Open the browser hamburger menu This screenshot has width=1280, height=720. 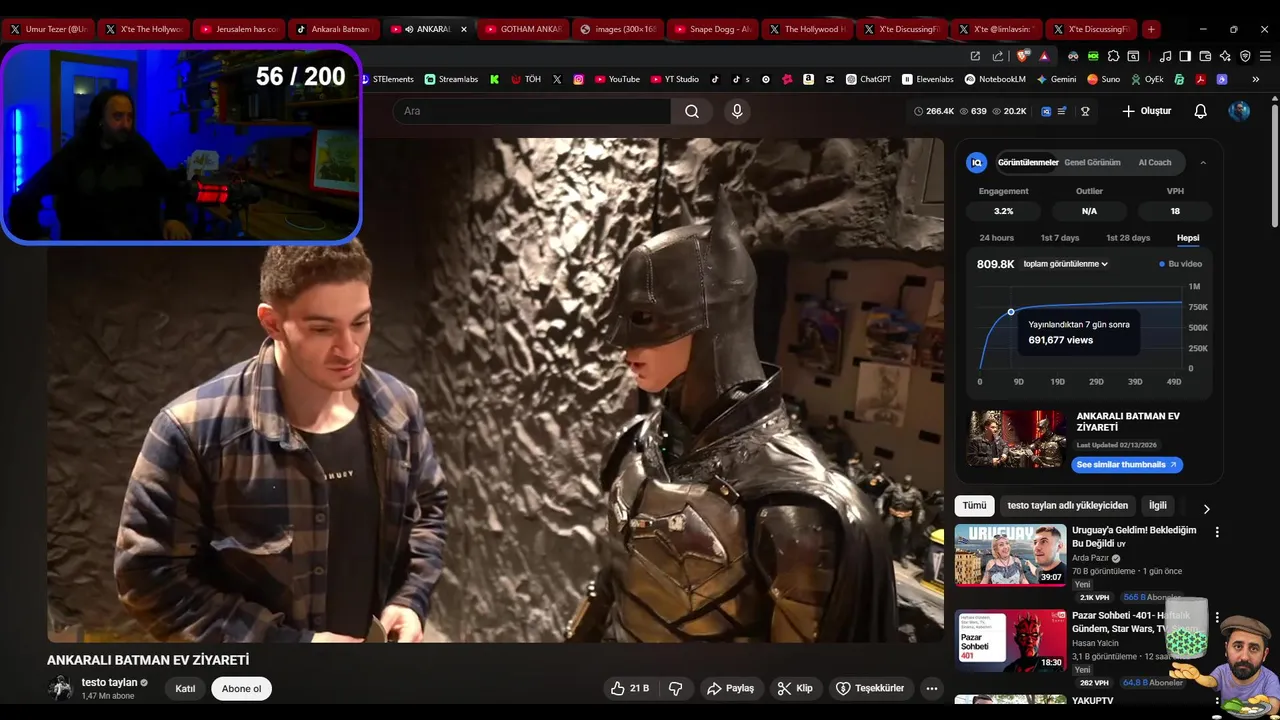pyautogui.click(x=1263, y=56)
